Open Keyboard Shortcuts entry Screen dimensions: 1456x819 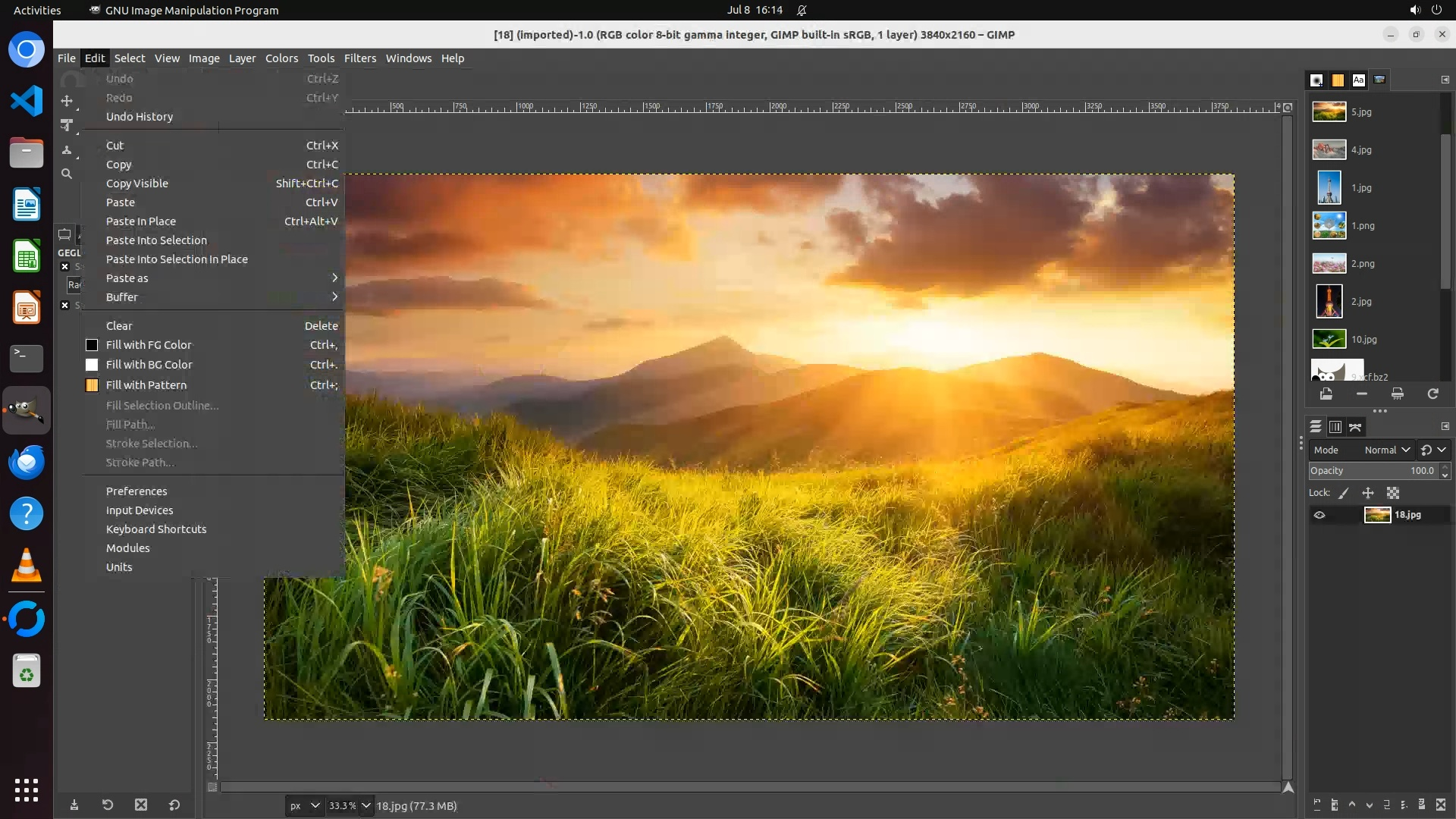pyautogui.click(x=156, y=529)
